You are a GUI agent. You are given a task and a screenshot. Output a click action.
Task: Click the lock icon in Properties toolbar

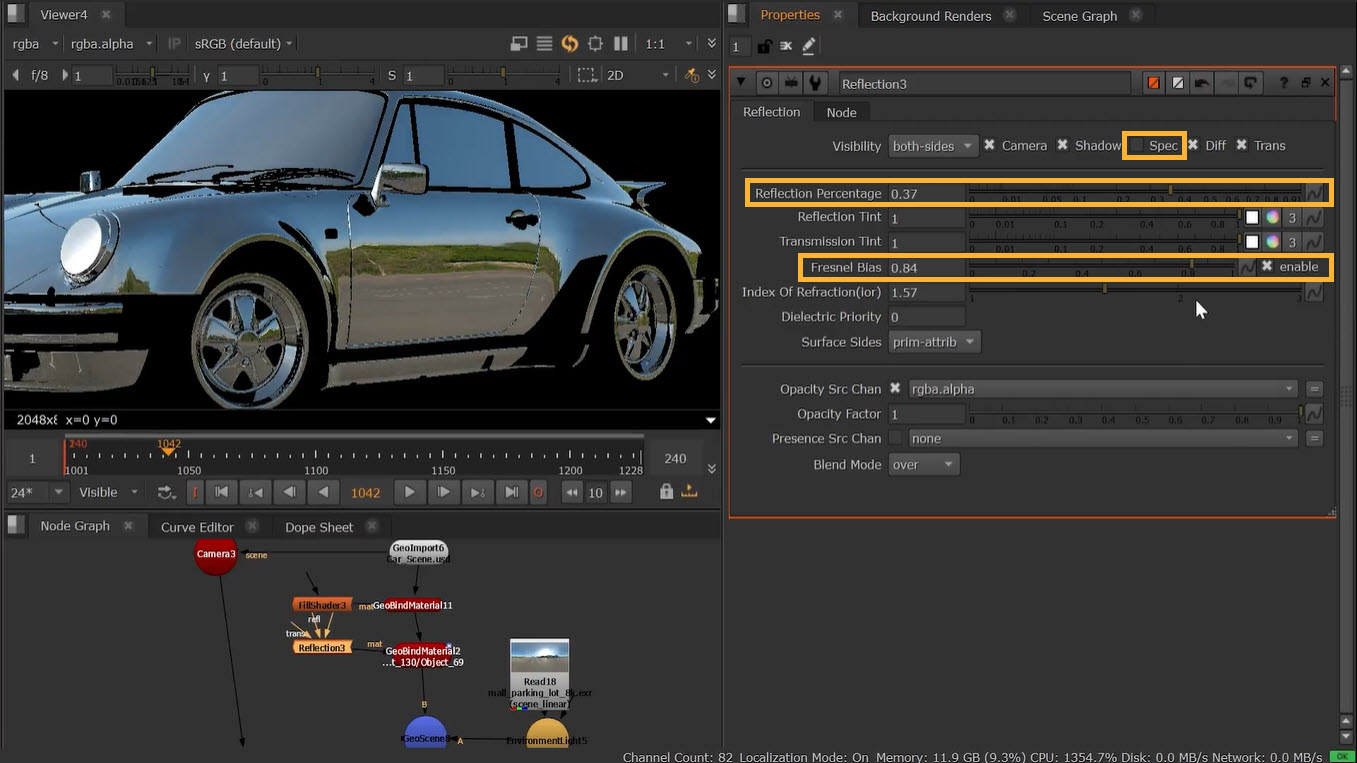pos(764,46)
